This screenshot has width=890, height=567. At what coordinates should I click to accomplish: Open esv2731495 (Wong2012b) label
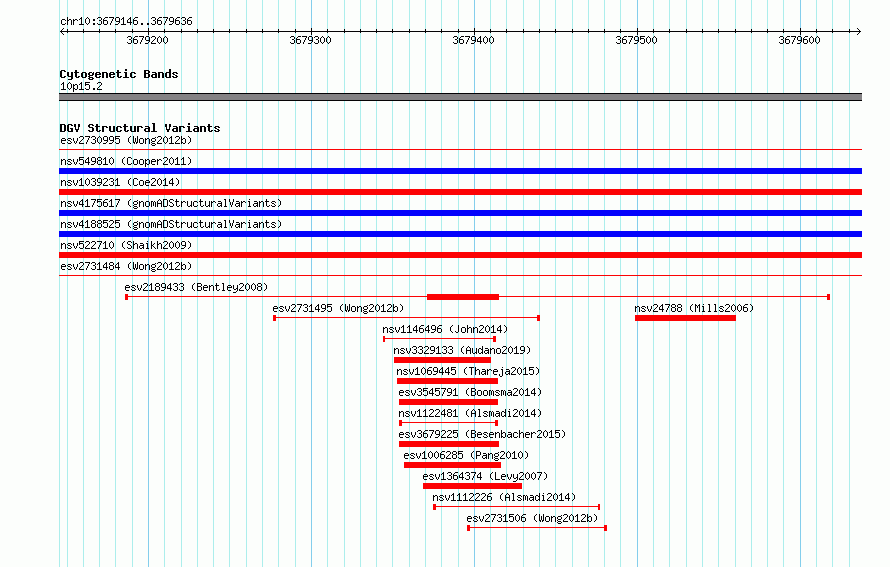point(338,308)
